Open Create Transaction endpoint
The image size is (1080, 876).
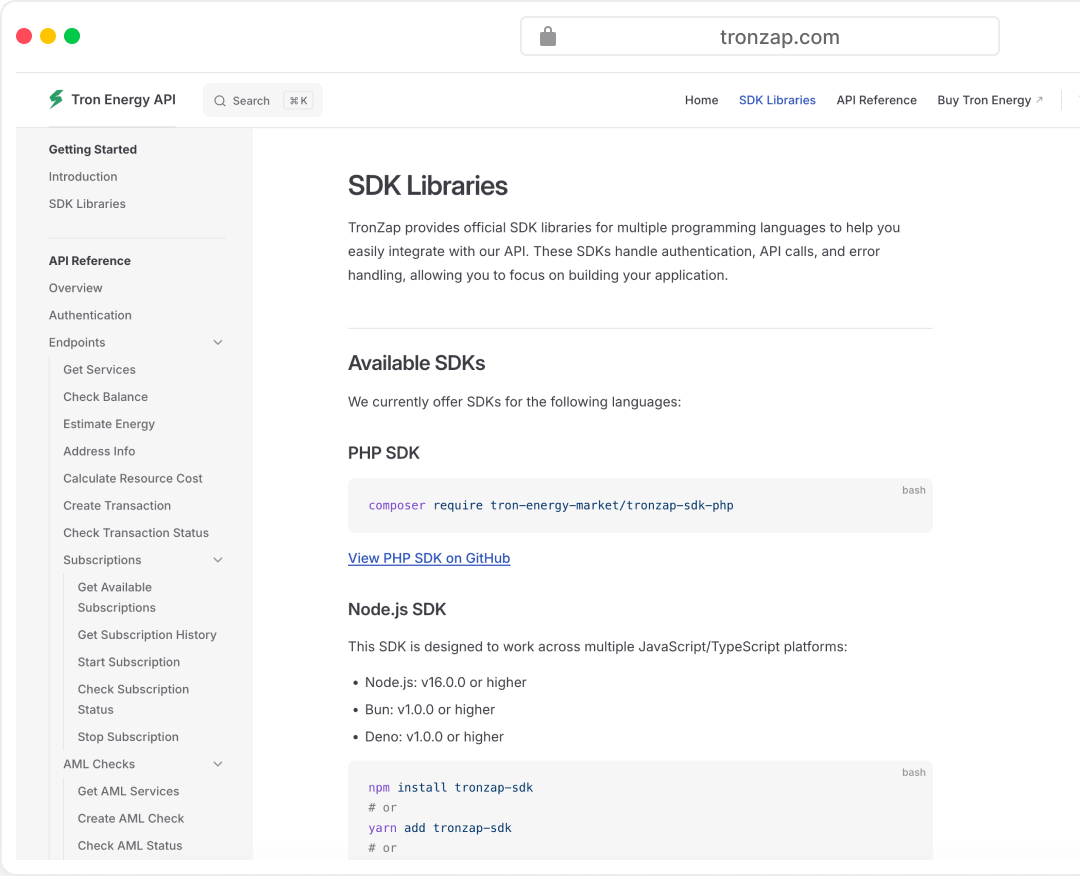coord(117,505)
